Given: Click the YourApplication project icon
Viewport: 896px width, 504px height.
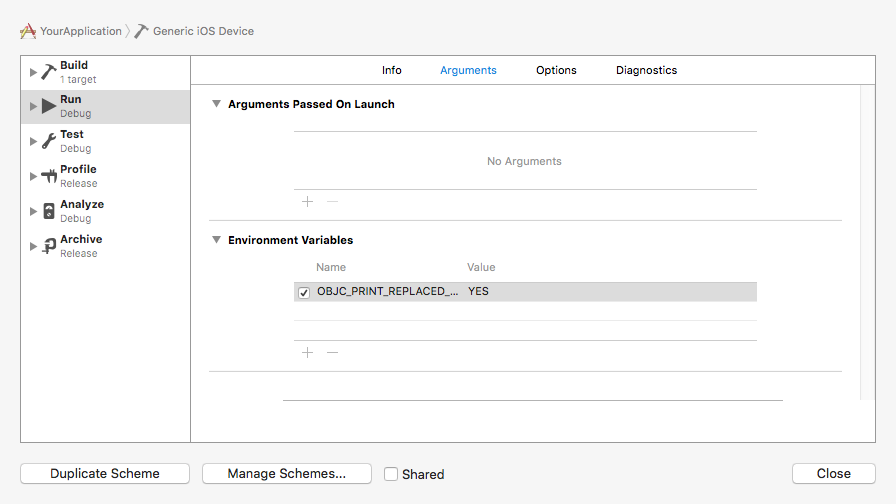Looking at the screenshot, I should tap(28, 31).
